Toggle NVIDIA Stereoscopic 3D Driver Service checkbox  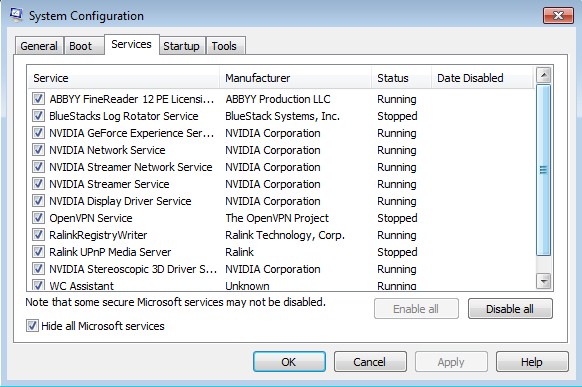[38, 269]
